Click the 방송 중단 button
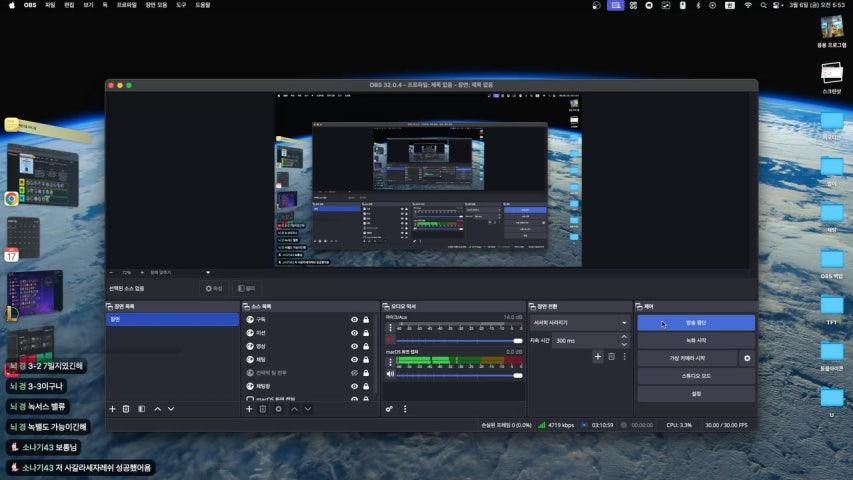Screen dimensions: 853x480 coord(696,323)
